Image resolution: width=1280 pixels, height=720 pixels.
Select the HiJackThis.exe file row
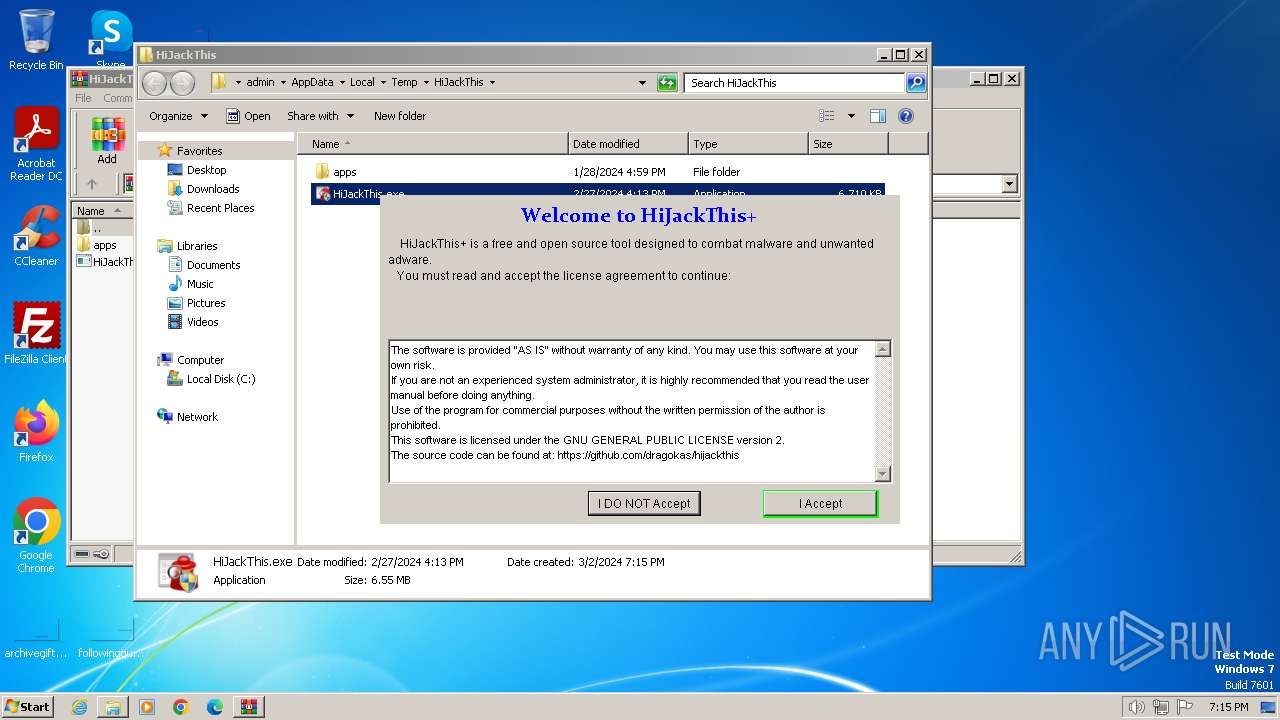point(597,194)
